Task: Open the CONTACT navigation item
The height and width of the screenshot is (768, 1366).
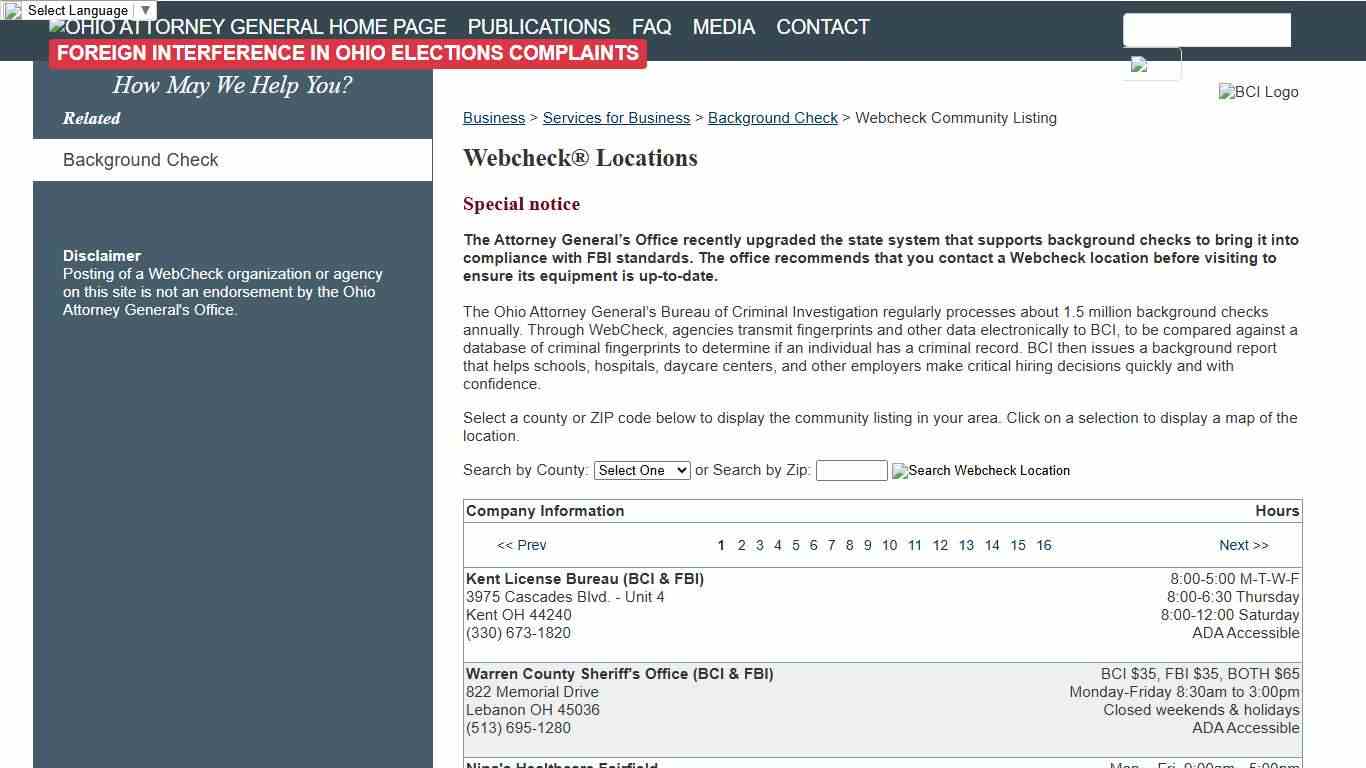Action: pyautogui.click(x=822, y=27)
